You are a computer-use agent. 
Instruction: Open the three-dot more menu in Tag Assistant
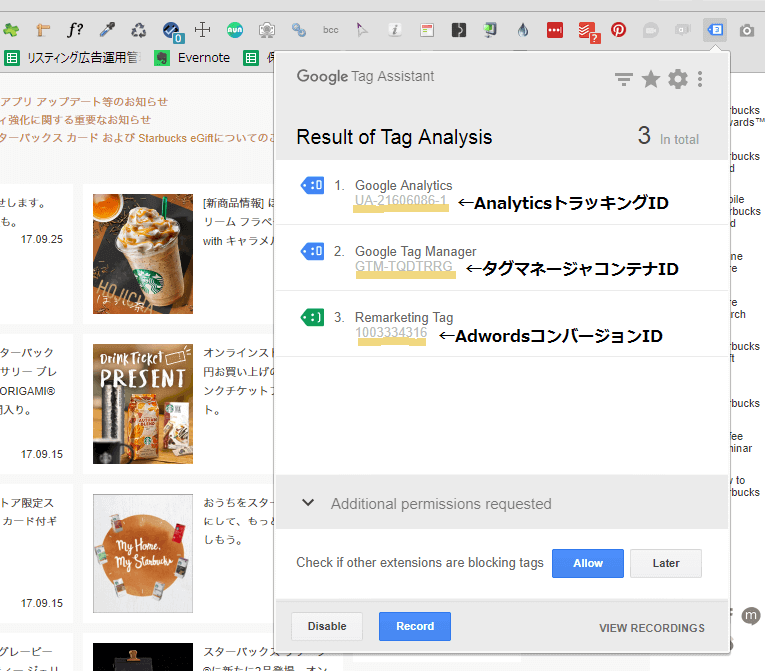click(700, 79)
